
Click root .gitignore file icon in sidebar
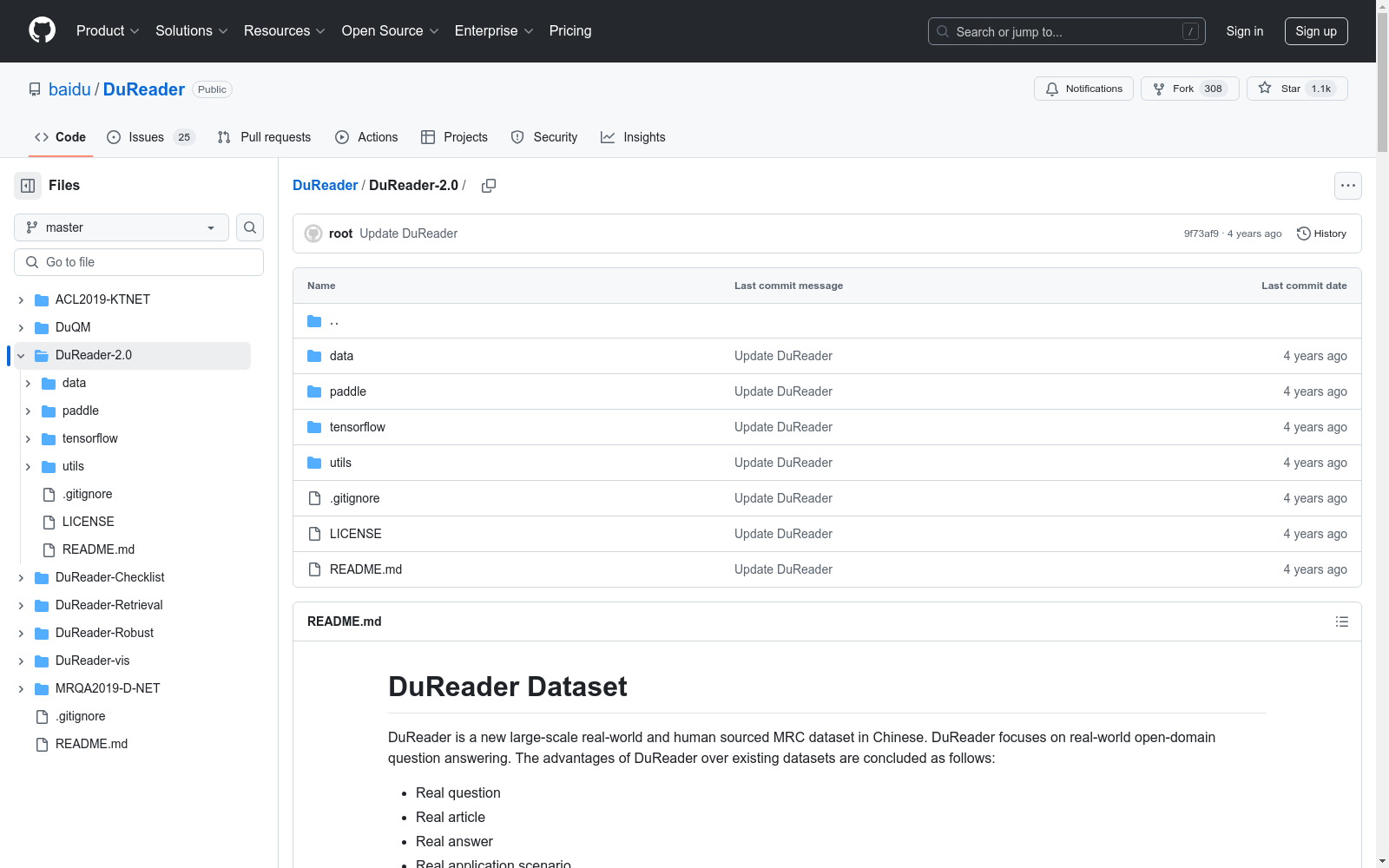pos(42,716)
